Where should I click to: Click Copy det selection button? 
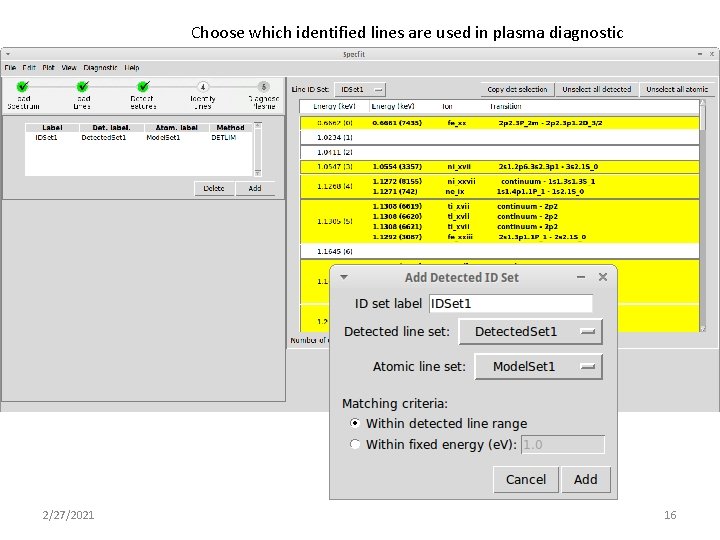click(x=518, y=90)
